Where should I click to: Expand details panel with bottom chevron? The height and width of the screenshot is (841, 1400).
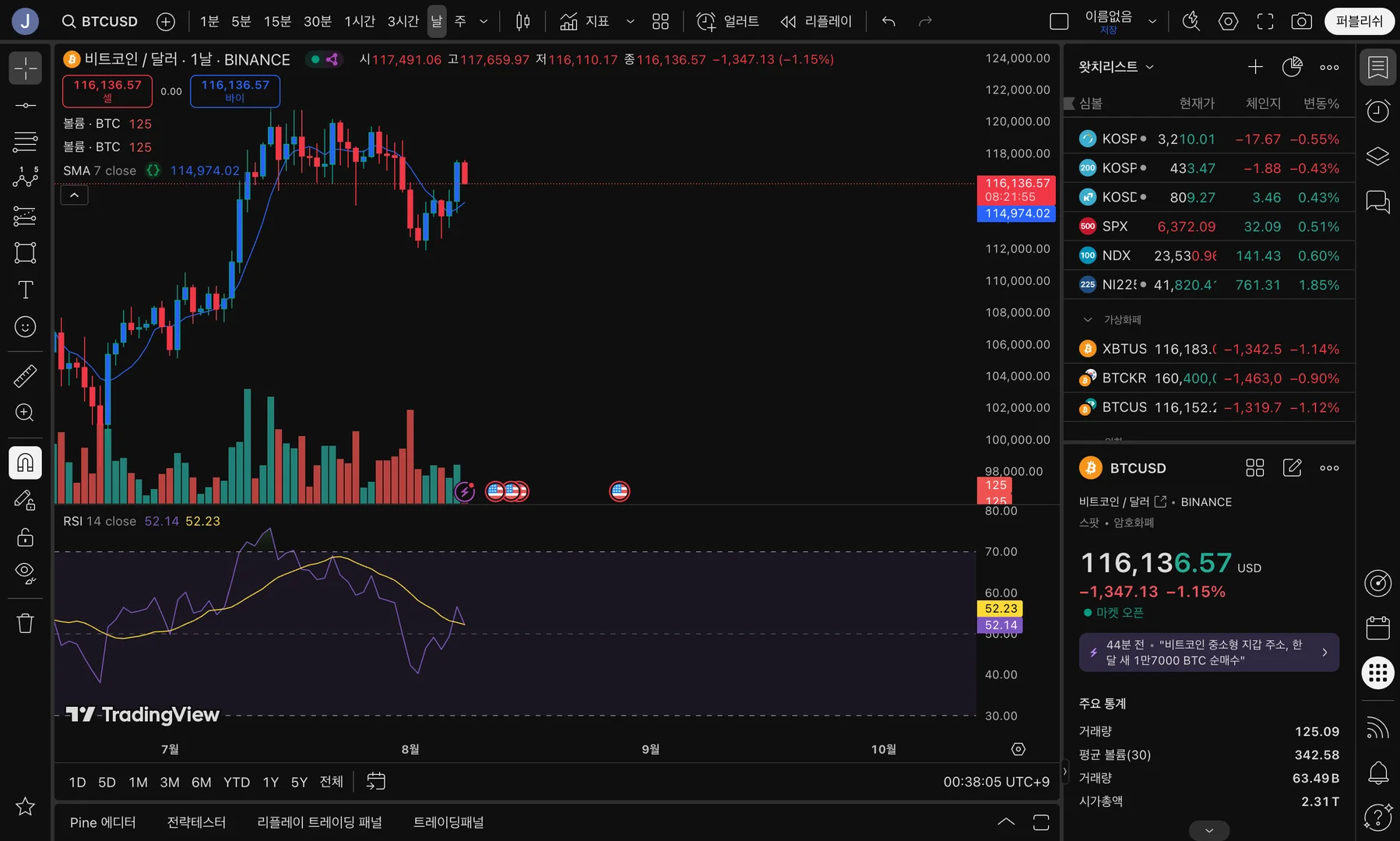pyautogui.click(x=1209, y=830)
